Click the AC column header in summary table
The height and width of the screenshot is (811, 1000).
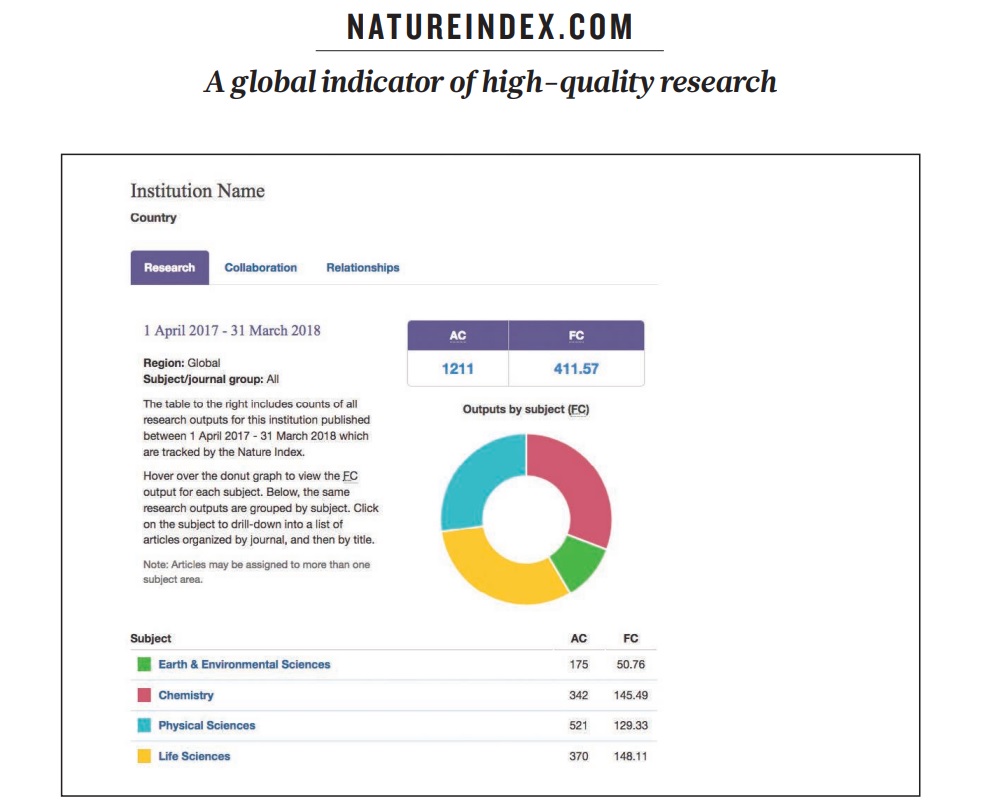click(x=457, y=334)
